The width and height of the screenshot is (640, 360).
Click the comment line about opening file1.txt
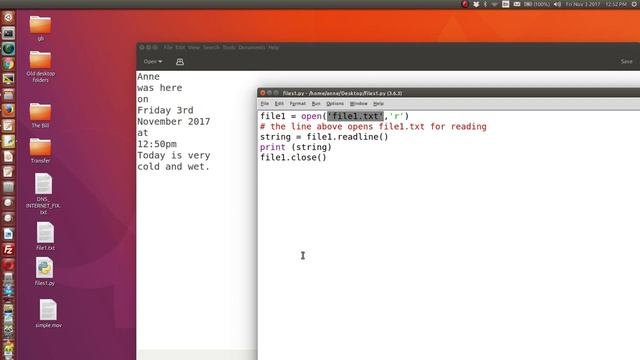(x=373, y=127)
